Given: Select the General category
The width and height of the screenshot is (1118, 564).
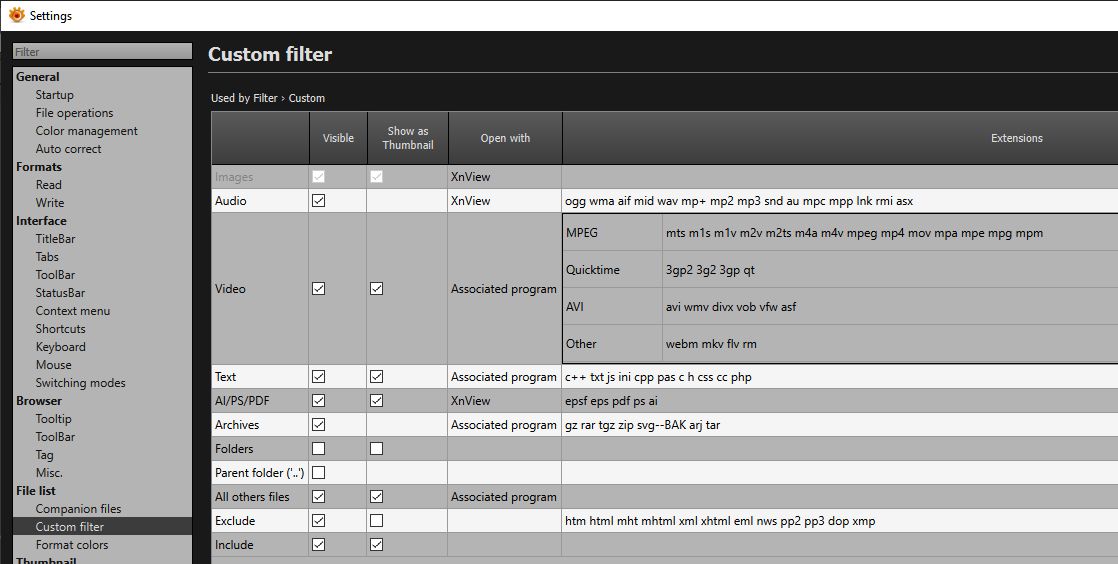Looking at the screenshot, I should coord(38,77).
